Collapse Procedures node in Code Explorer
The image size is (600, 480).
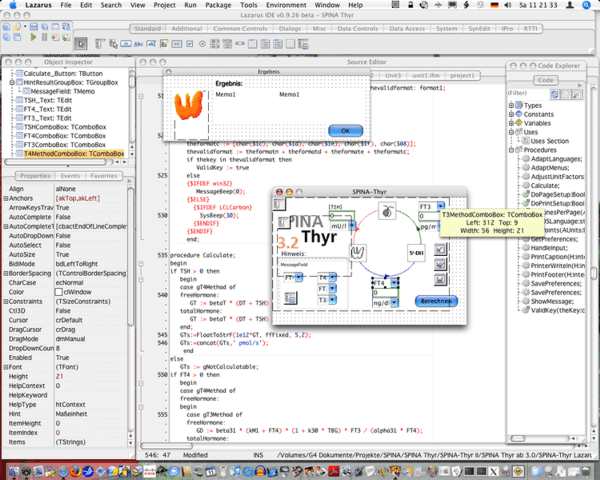click(511, 150)
